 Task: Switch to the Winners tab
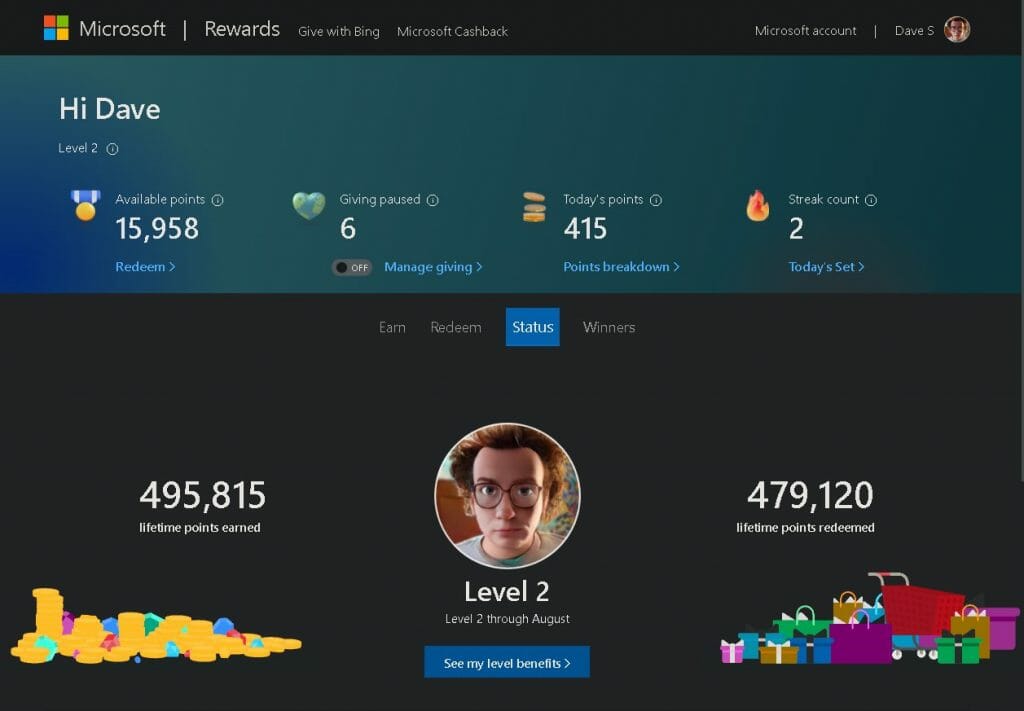(x=609, y=327)
